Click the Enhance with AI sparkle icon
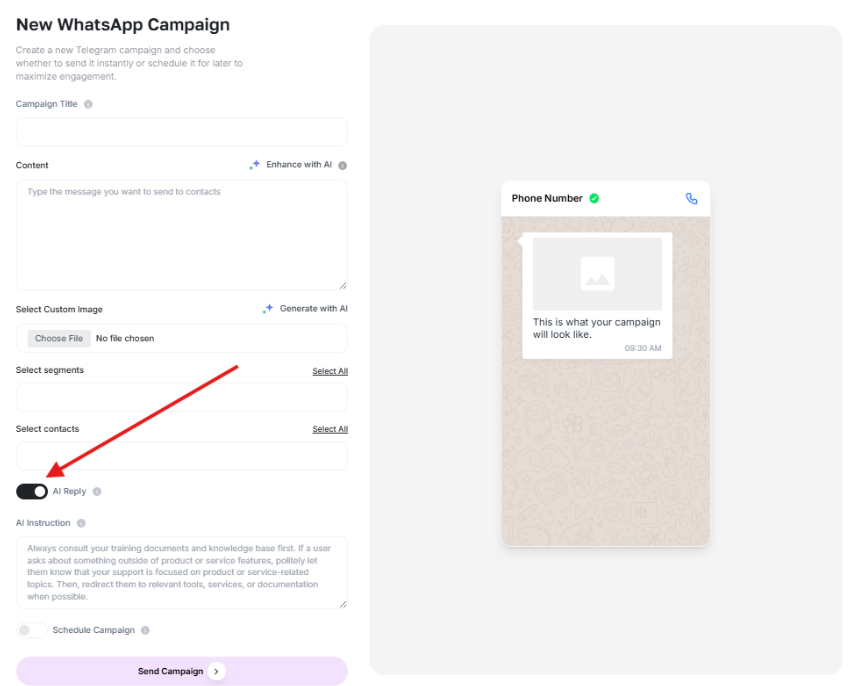The width and height of the screenshot is (848, 686). click(x=255, y=164)
